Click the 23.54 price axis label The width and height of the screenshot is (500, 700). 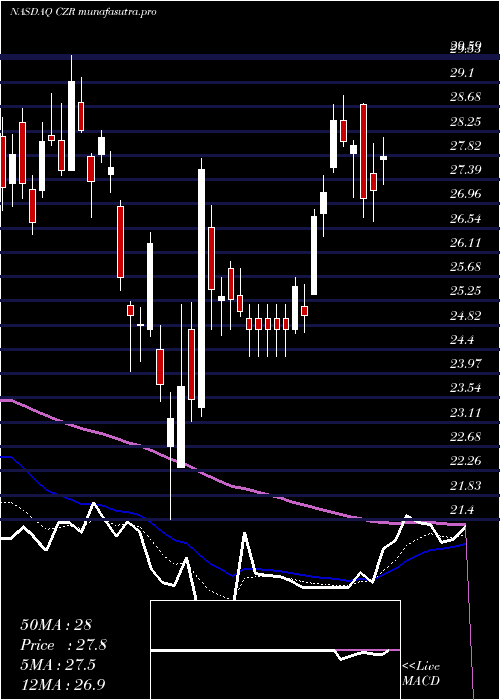pos(466,388)
